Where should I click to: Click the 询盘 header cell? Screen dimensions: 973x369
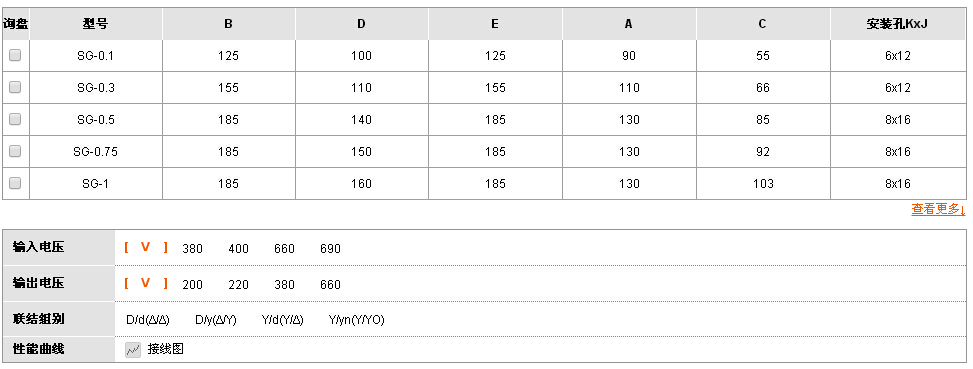(x=16, y=24)
